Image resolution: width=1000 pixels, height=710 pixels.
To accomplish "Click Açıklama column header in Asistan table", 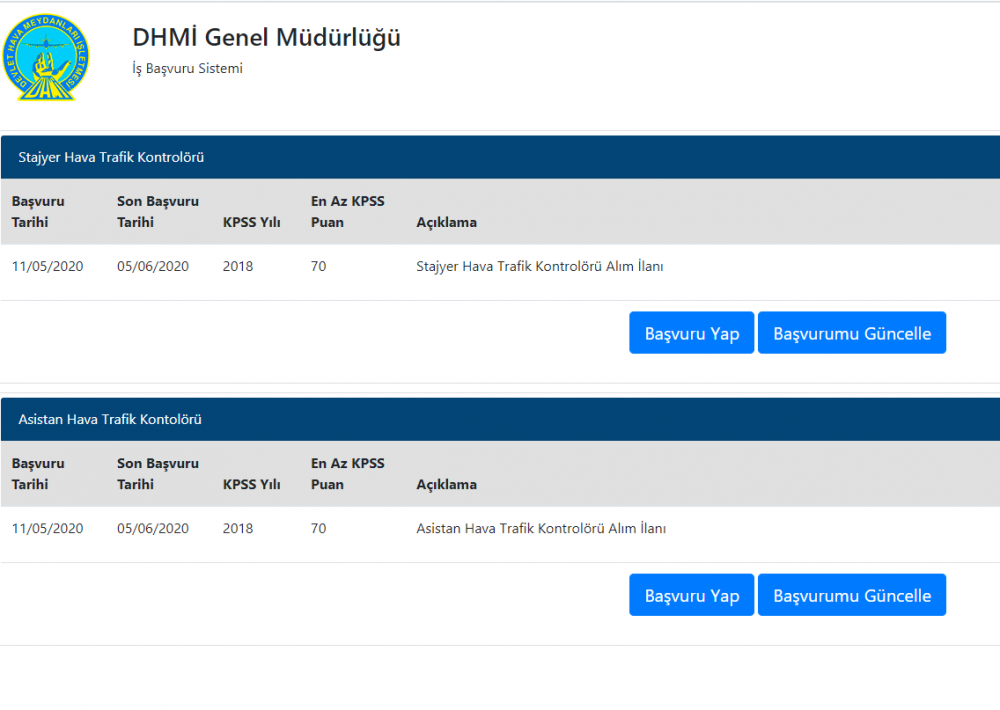I will 446,485.
